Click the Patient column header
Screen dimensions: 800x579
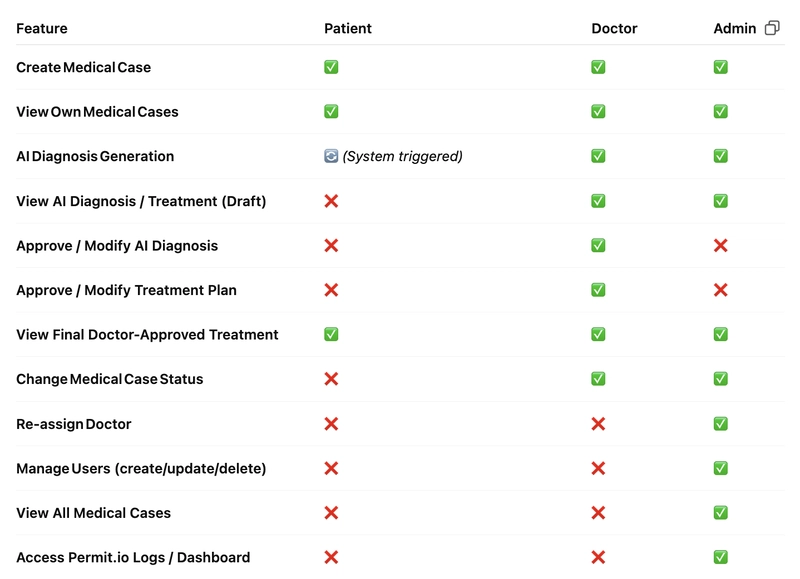pos(348,29)
